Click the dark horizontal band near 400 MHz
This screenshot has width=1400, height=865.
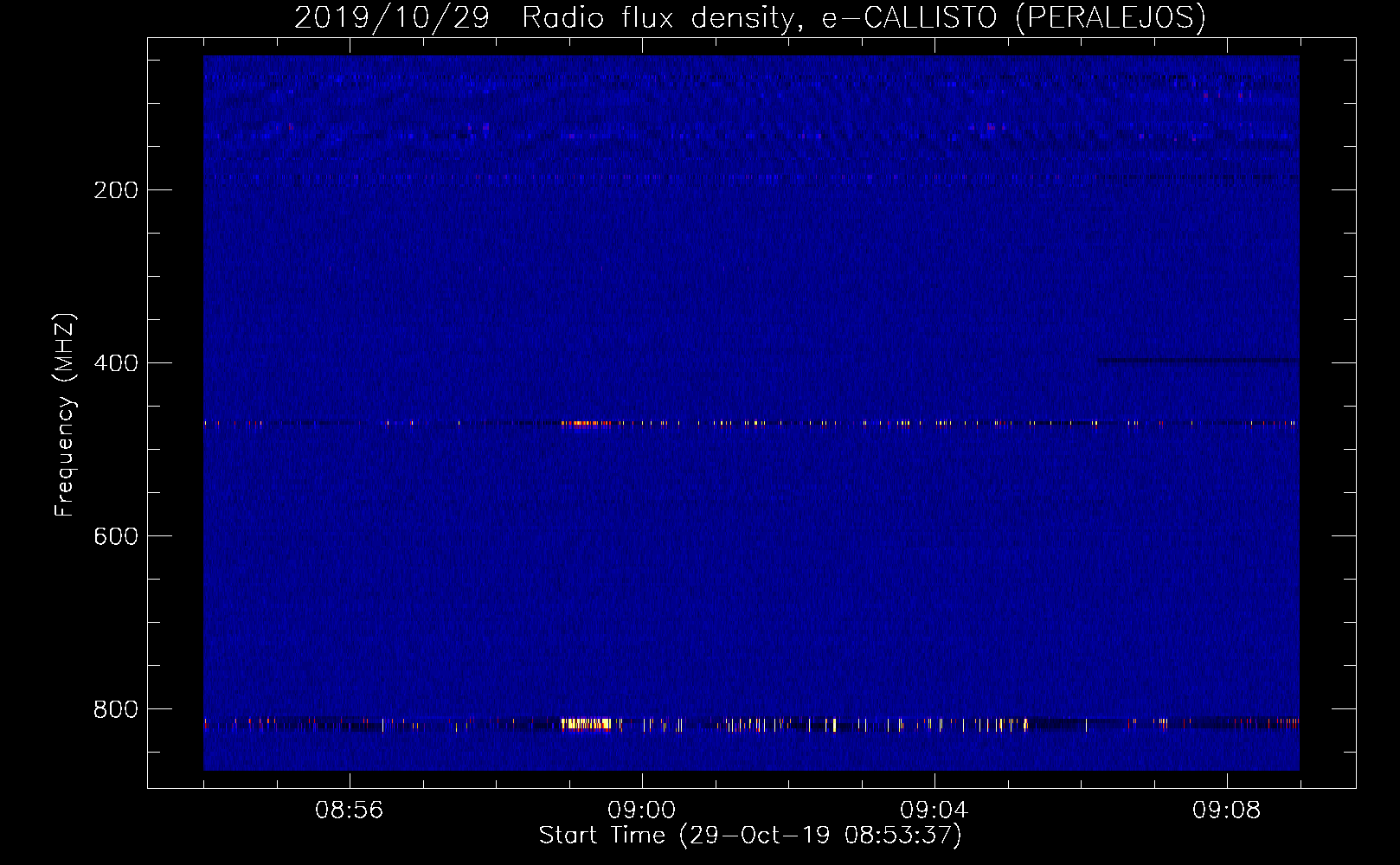click(1198, 360)
